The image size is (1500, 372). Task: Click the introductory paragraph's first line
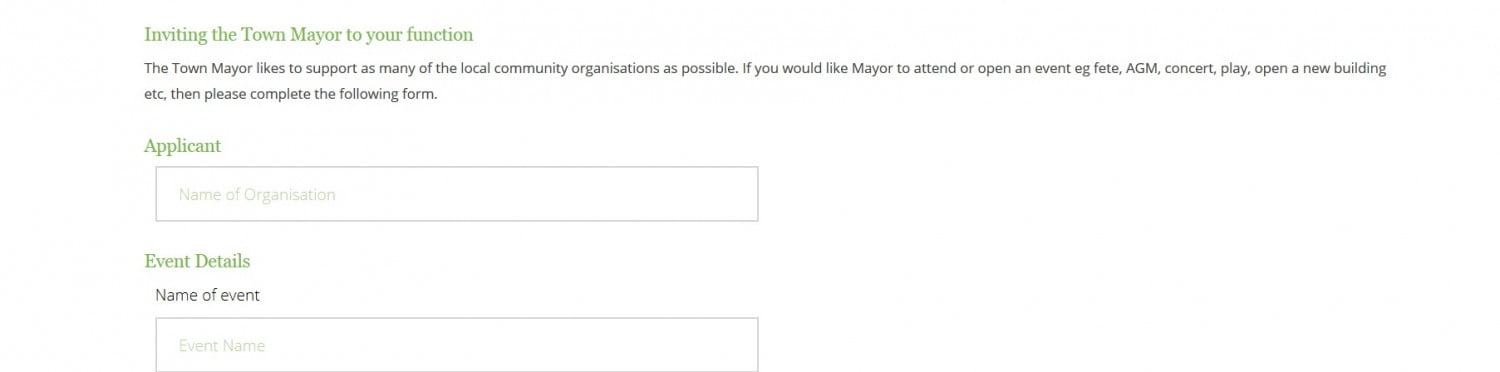(765, 69)
